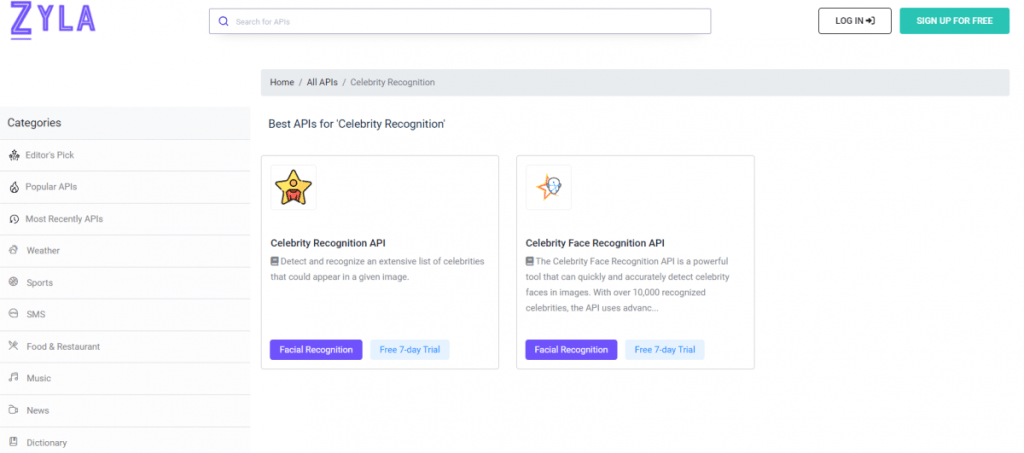Go to Home breadcrumb

[282, 82]
